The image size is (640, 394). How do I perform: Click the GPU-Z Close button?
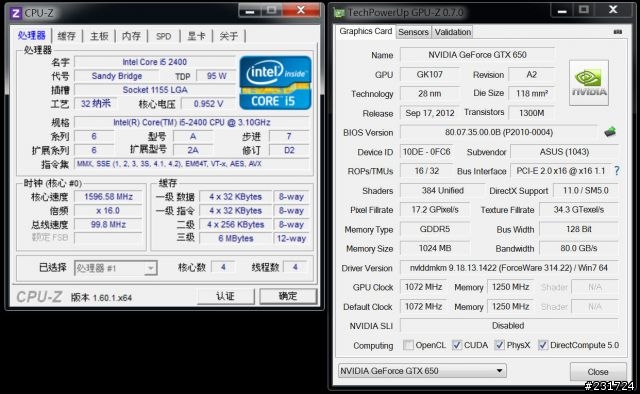[x=598, y=372]
